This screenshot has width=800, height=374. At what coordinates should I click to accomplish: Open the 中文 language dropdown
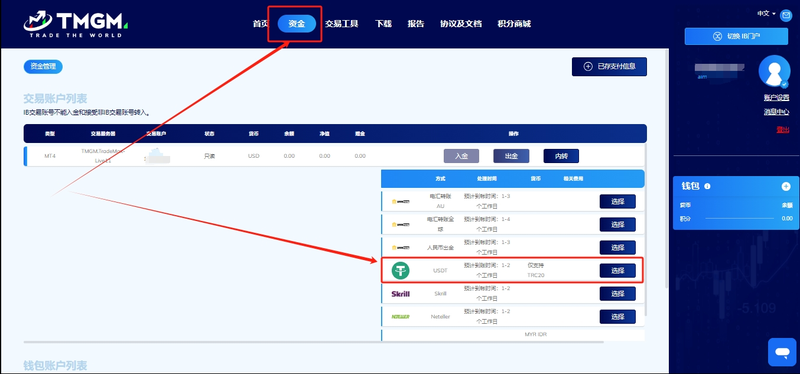tap(766, 14)
